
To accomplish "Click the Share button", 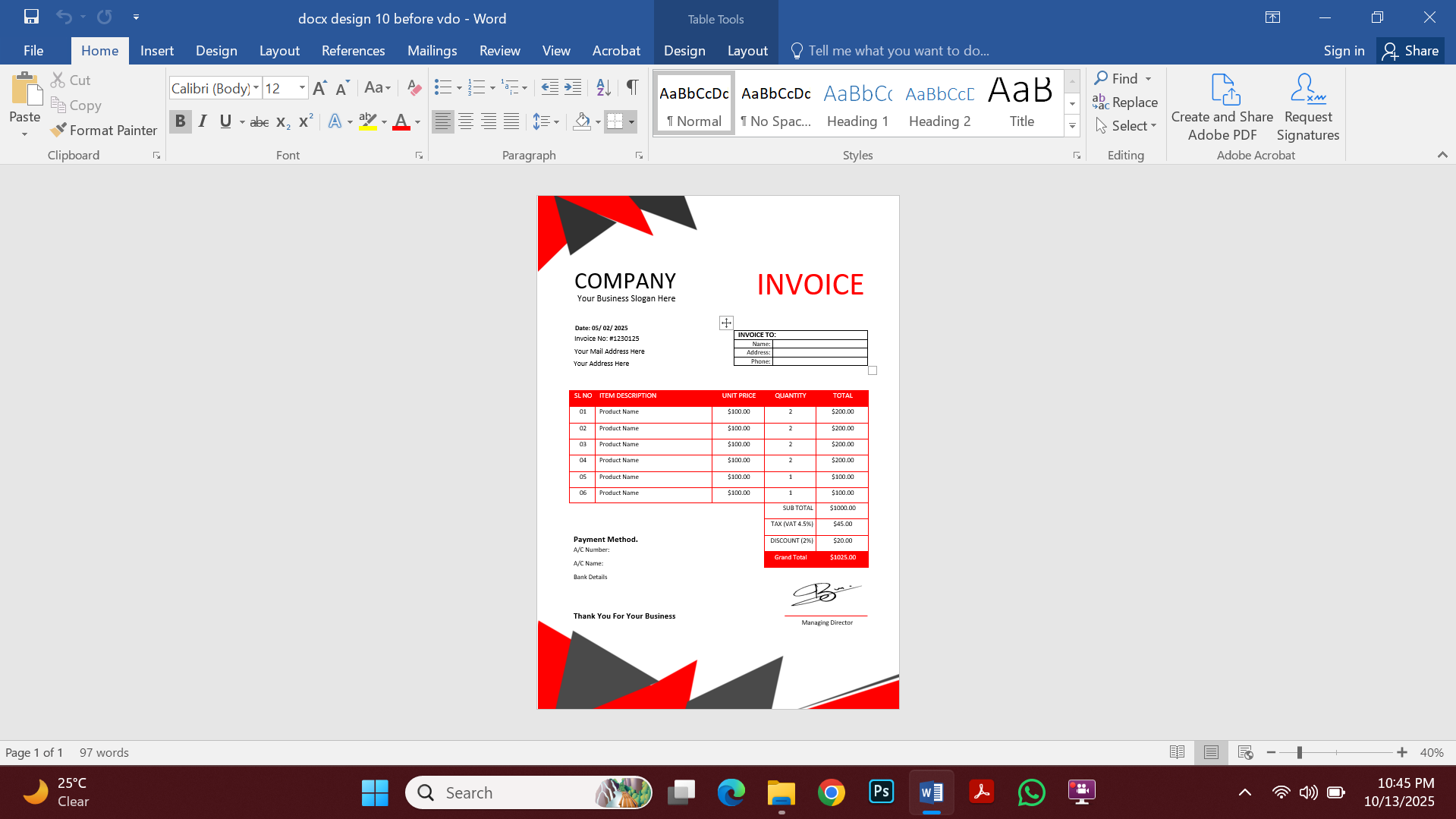I will coord(1410,50).
